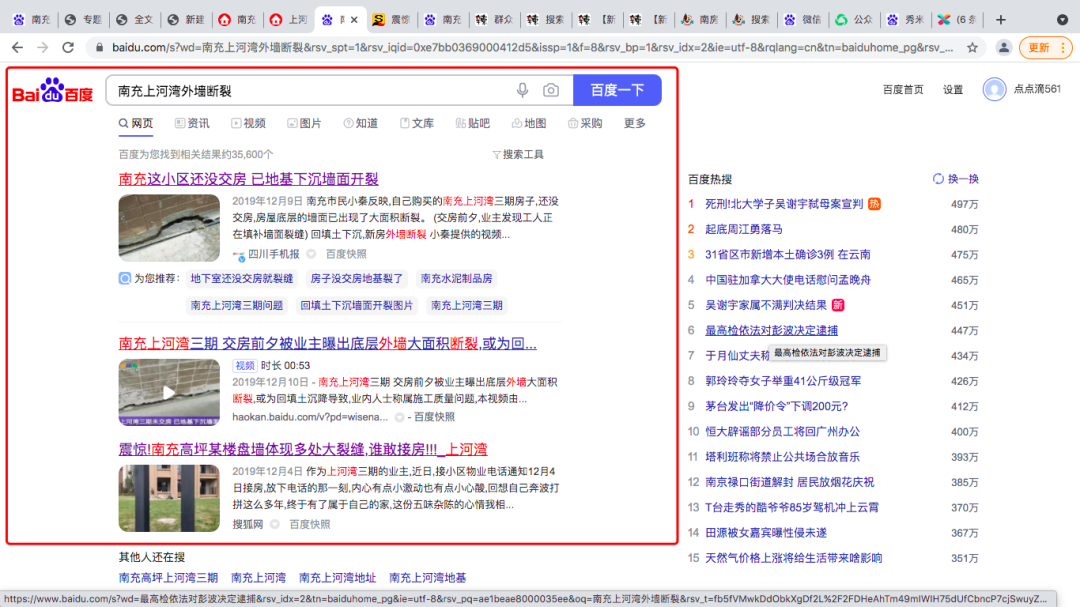1080x607 pixels.
Task: Refresh hot searches with the 换一换 icon
Action: click(x=937, y=179)
